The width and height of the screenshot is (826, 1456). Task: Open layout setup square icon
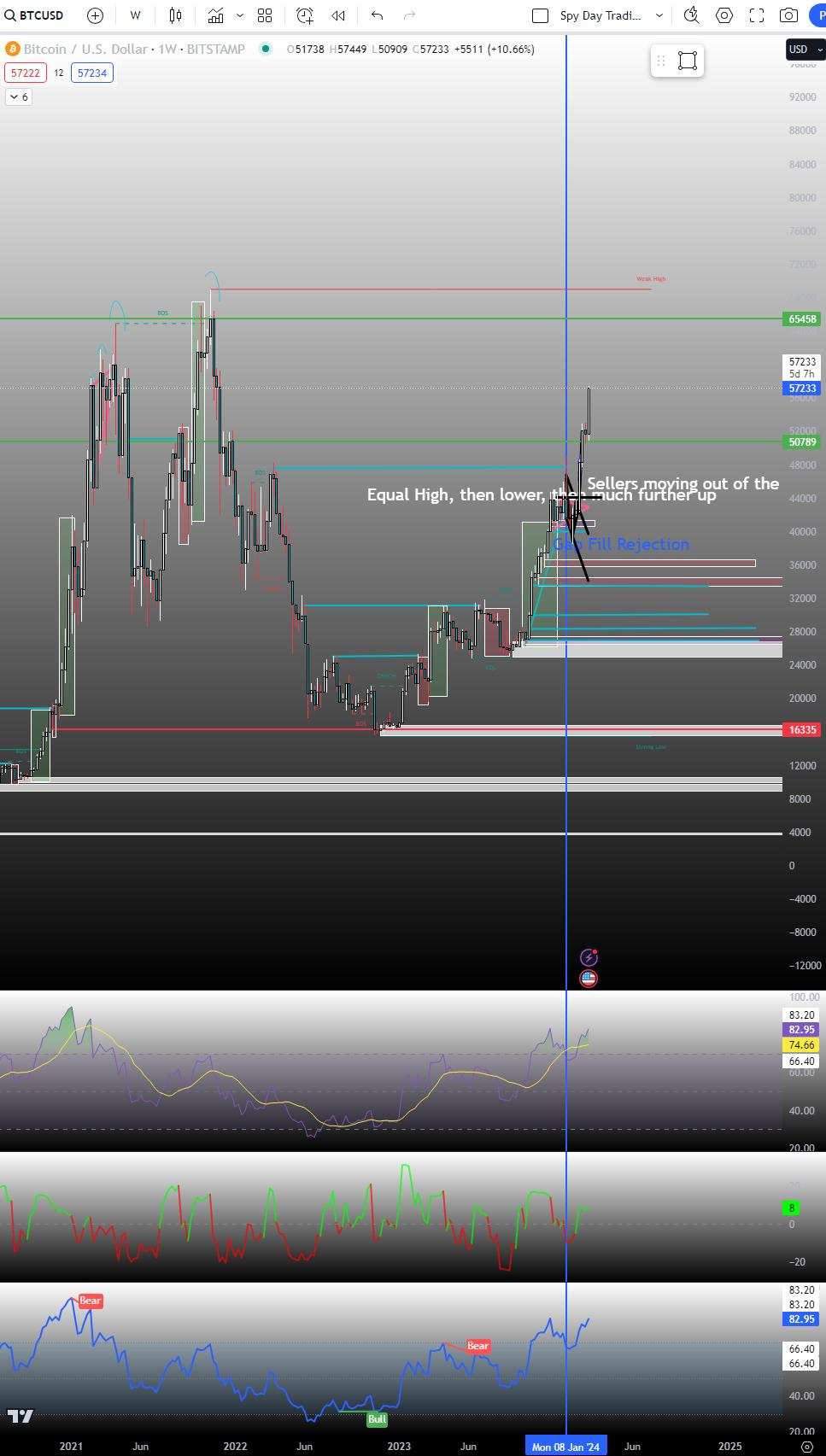(x=540, y=15)
